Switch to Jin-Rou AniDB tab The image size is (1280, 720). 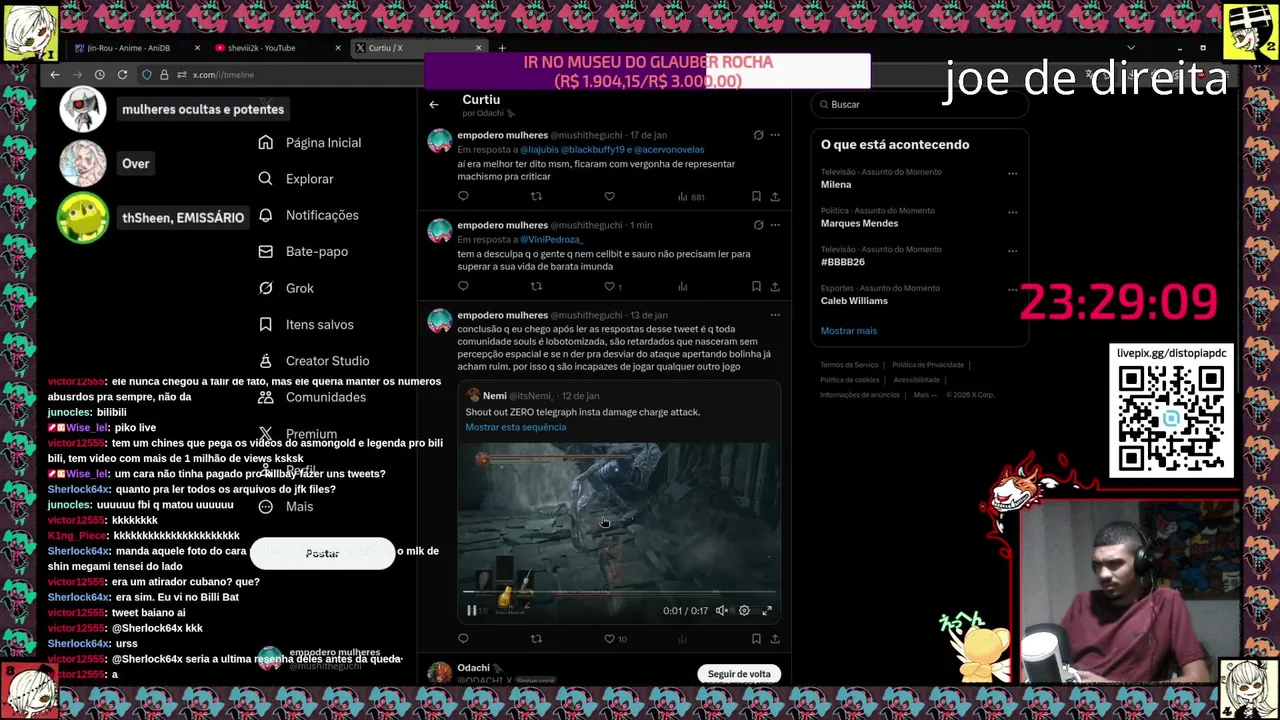point(136,48)
